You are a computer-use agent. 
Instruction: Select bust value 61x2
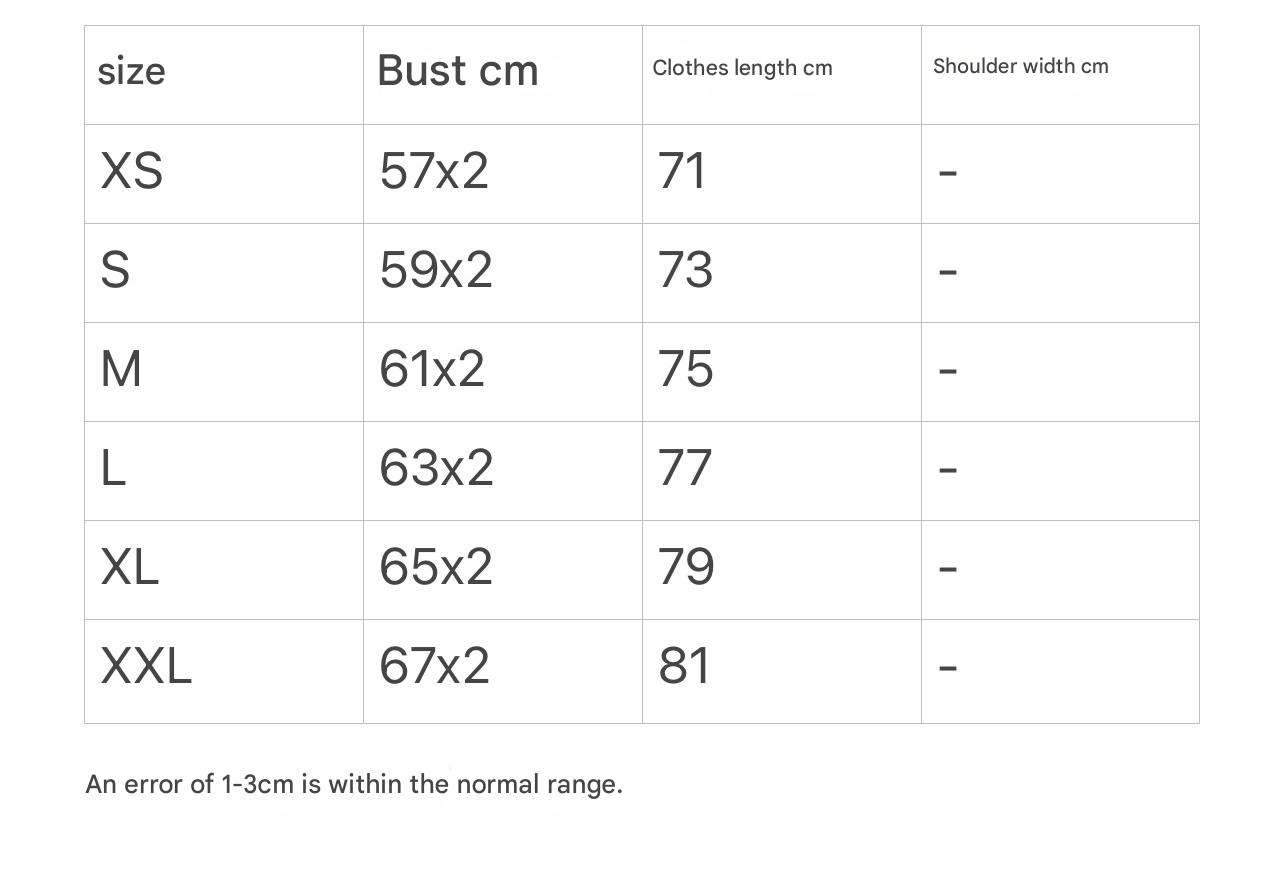(432, 369)
